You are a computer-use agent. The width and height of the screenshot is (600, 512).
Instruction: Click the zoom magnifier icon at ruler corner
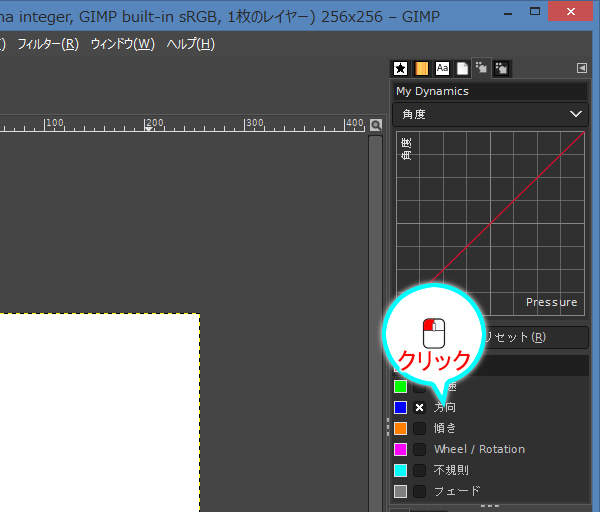376,125
